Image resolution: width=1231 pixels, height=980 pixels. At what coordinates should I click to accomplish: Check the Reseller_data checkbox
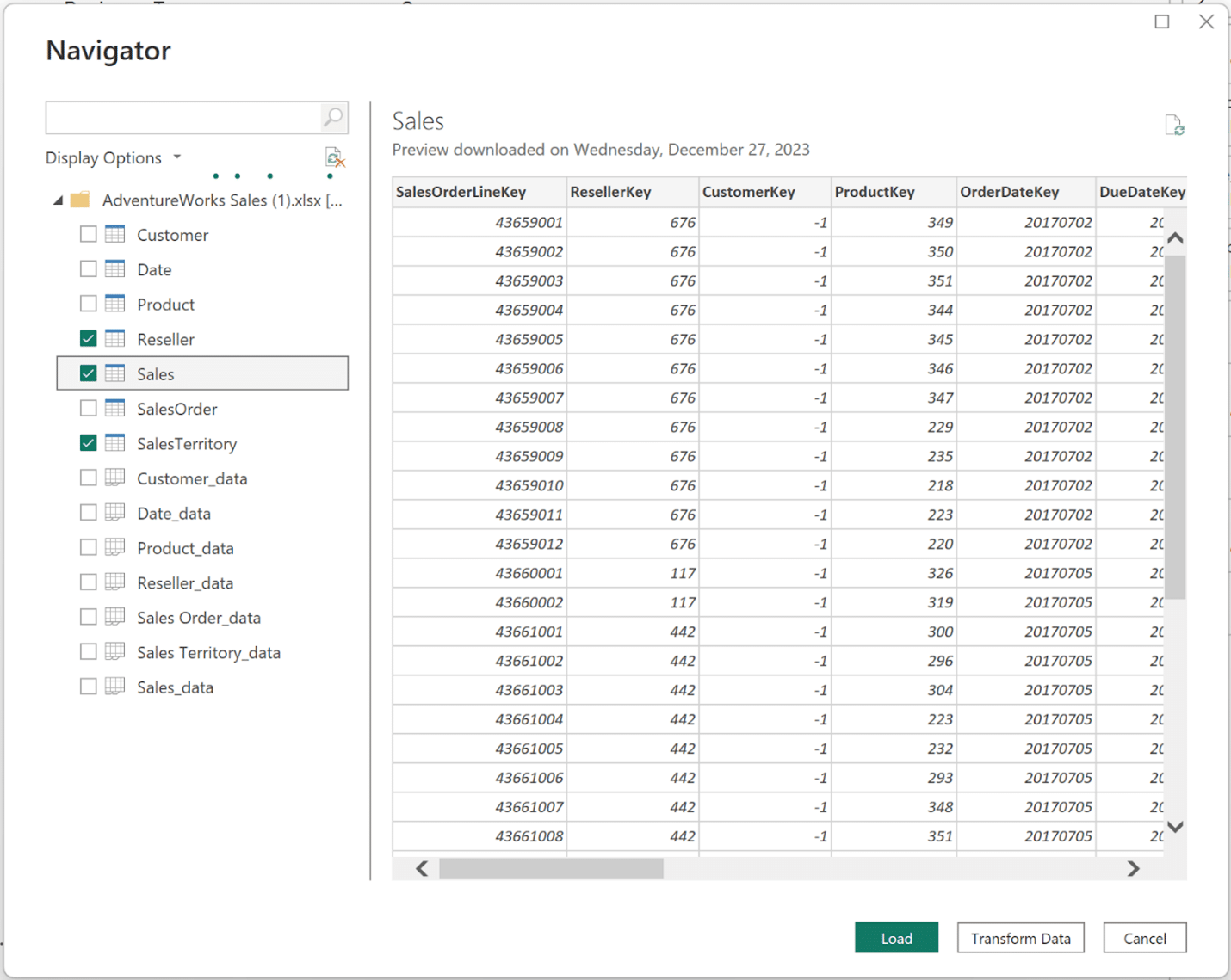(x=88, y=582)
